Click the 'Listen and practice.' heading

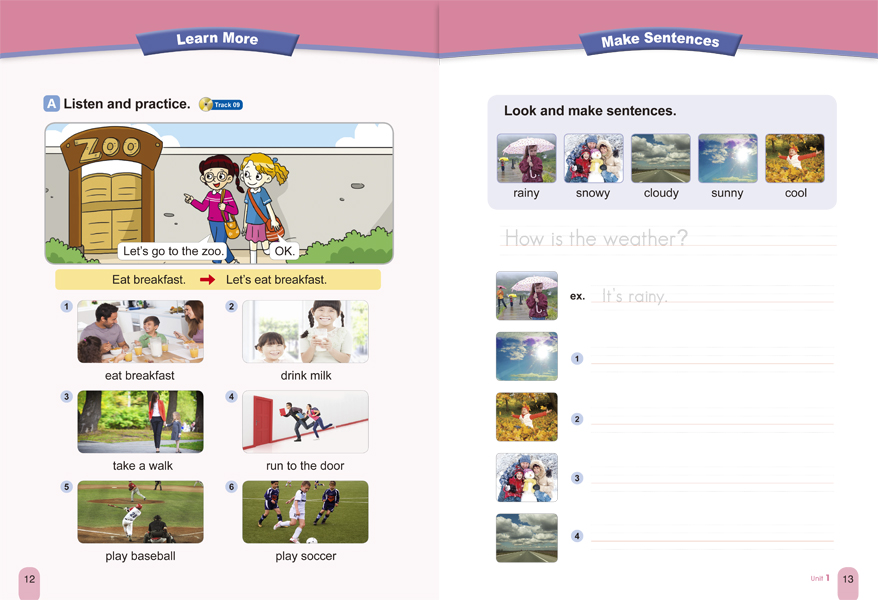pyautogui.click(x=127, y=104)
